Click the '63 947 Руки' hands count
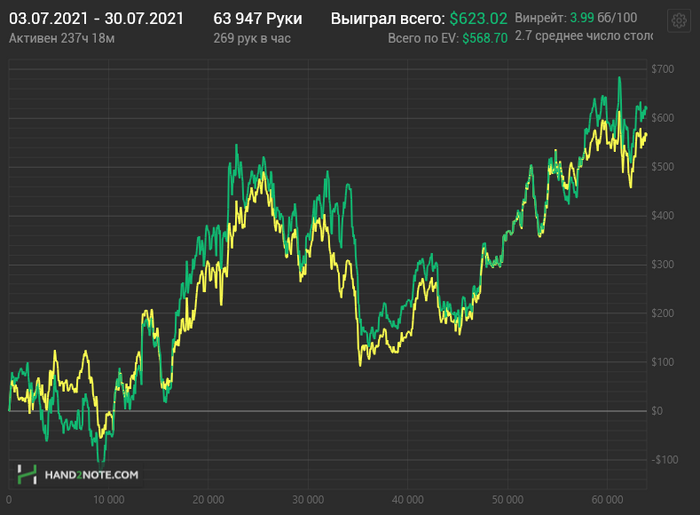Viewport: 700px width, 515px height. pos(258,19)
